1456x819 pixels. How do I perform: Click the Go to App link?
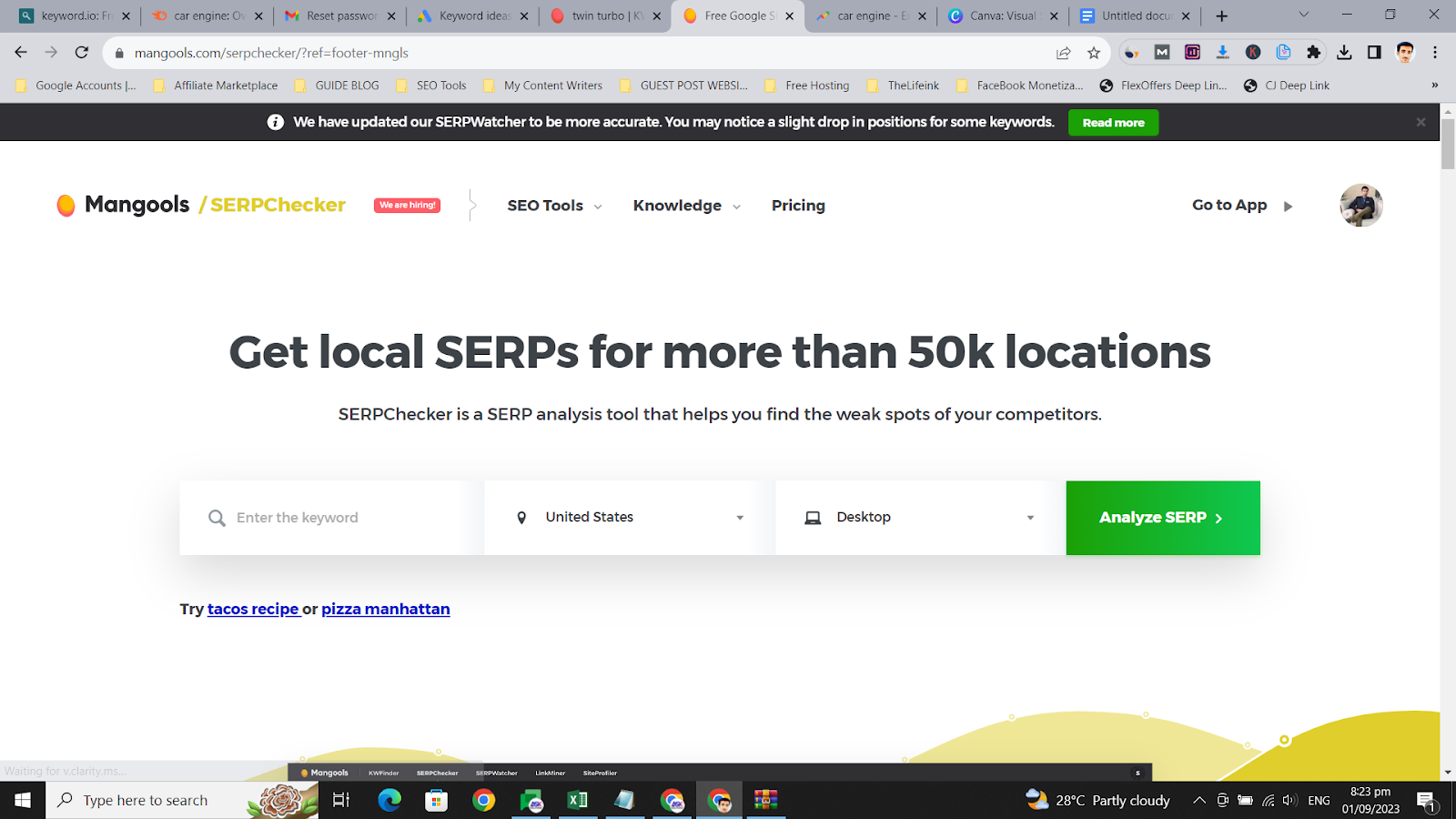point(1242,206)
